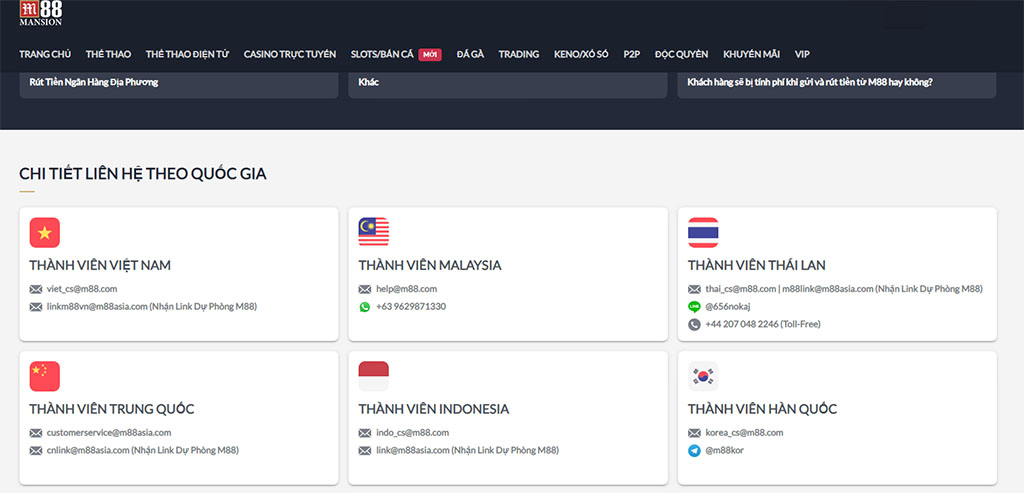Click the WhatsApp icon for Malaysia

365,307
